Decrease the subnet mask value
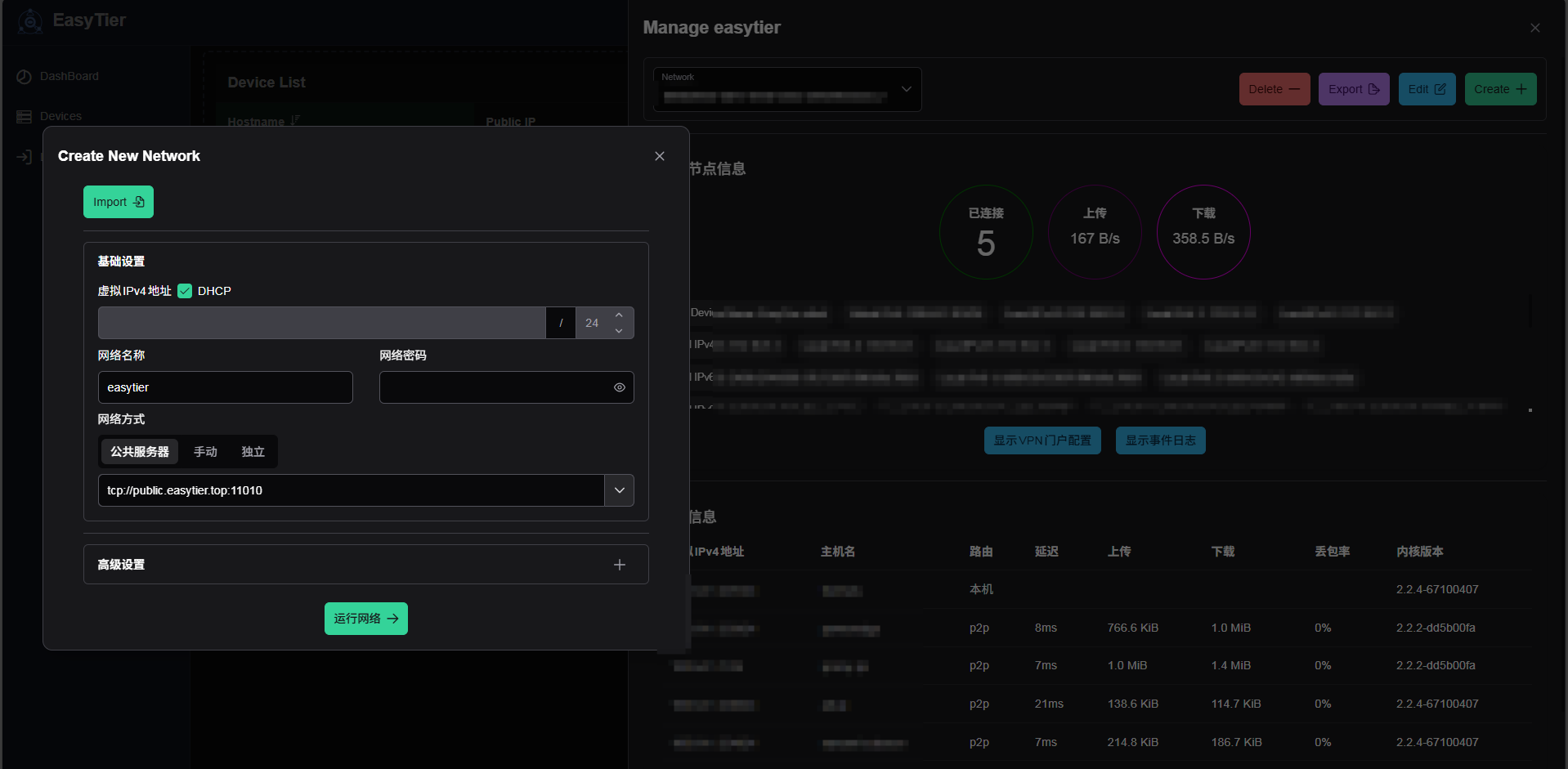 click(619, 331)
